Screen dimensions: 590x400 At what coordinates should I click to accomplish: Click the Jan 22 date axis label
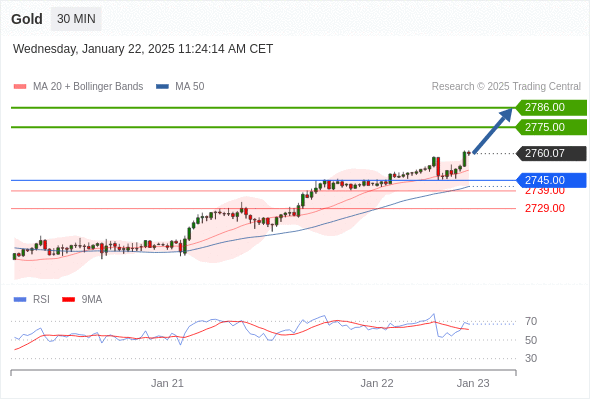point(377,383)
